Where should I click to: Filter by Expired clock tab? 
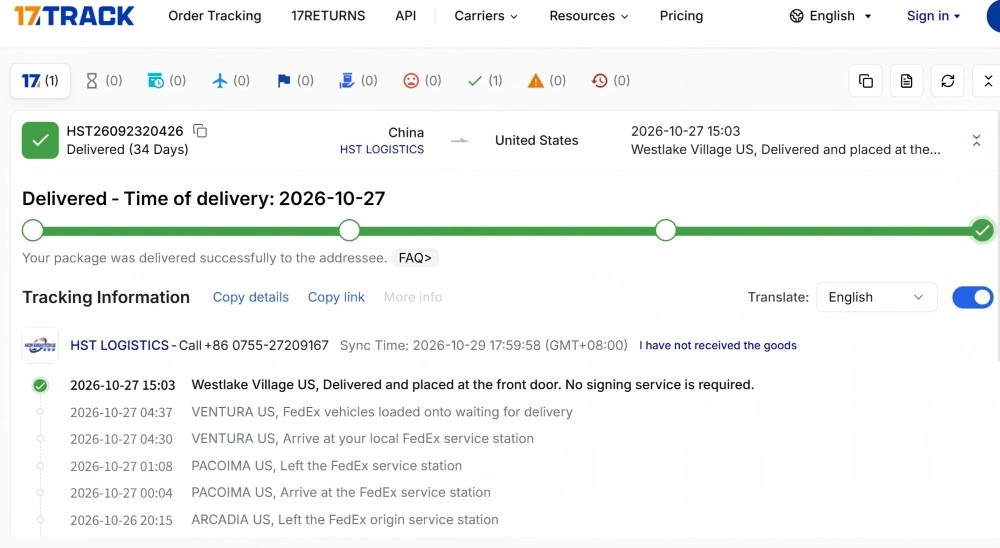[610, 80]
